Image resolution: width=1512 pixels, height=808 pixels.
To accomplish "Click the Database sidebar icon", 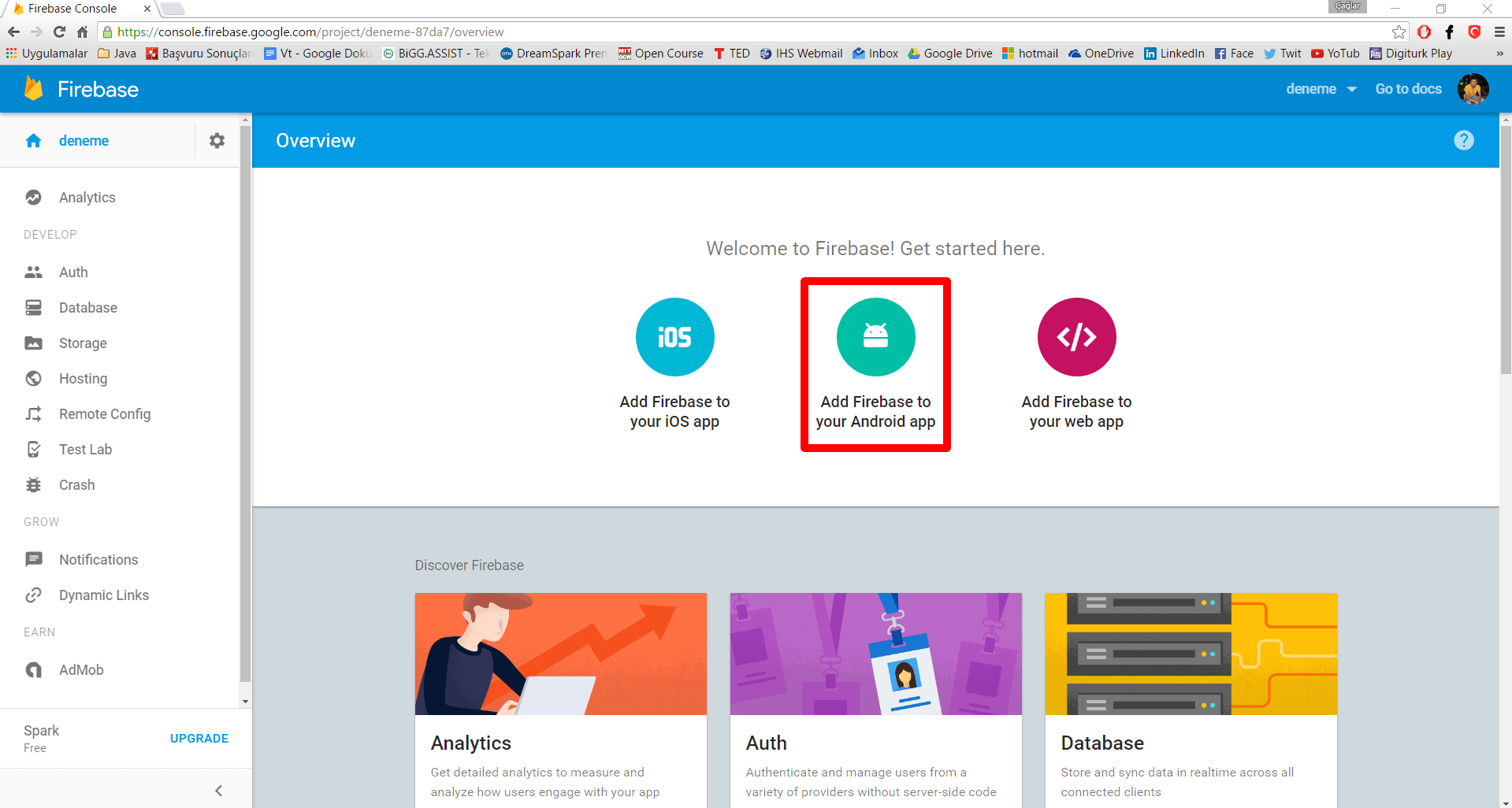I will click(33, 307).
